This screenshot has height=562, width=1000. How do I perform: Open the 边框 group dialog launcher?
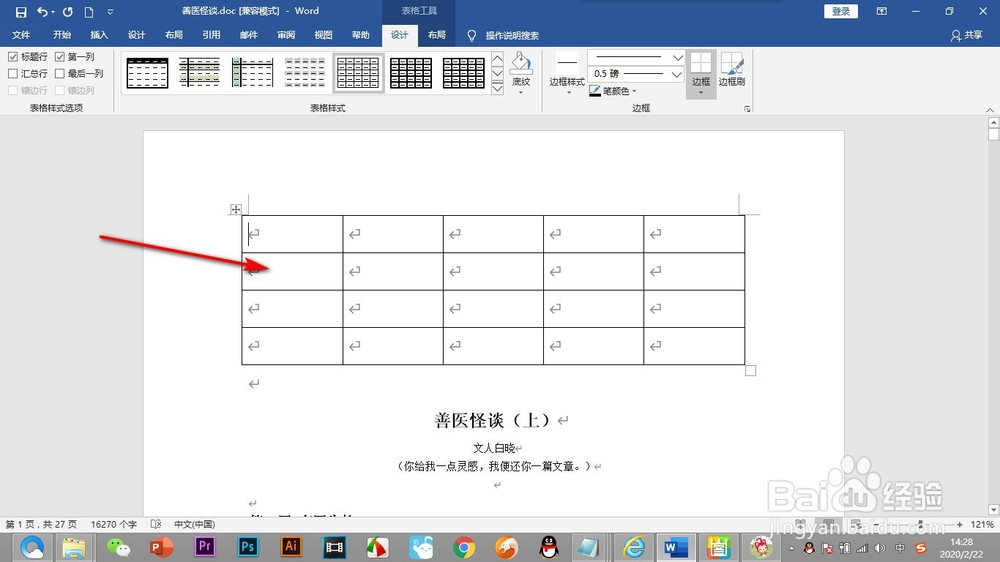coord(747,109)
